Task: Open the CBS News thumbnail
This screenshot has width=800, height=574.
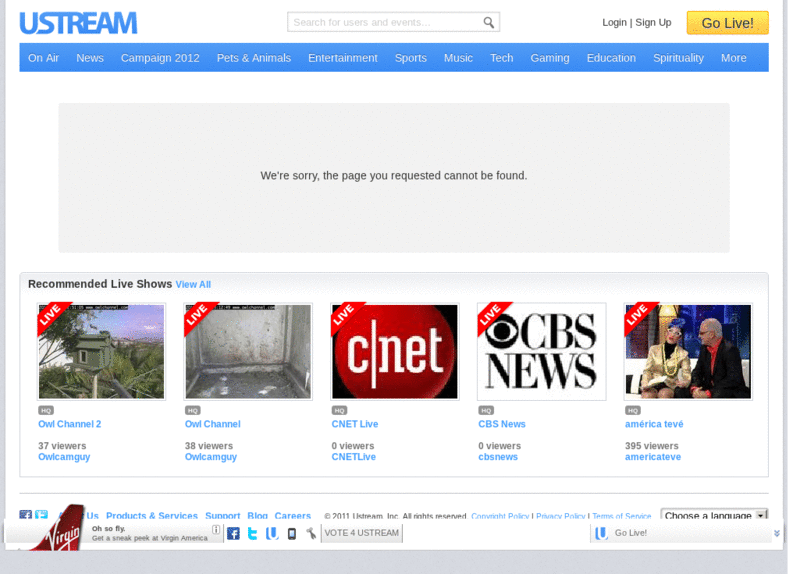Action: click(x=541, y=352)
